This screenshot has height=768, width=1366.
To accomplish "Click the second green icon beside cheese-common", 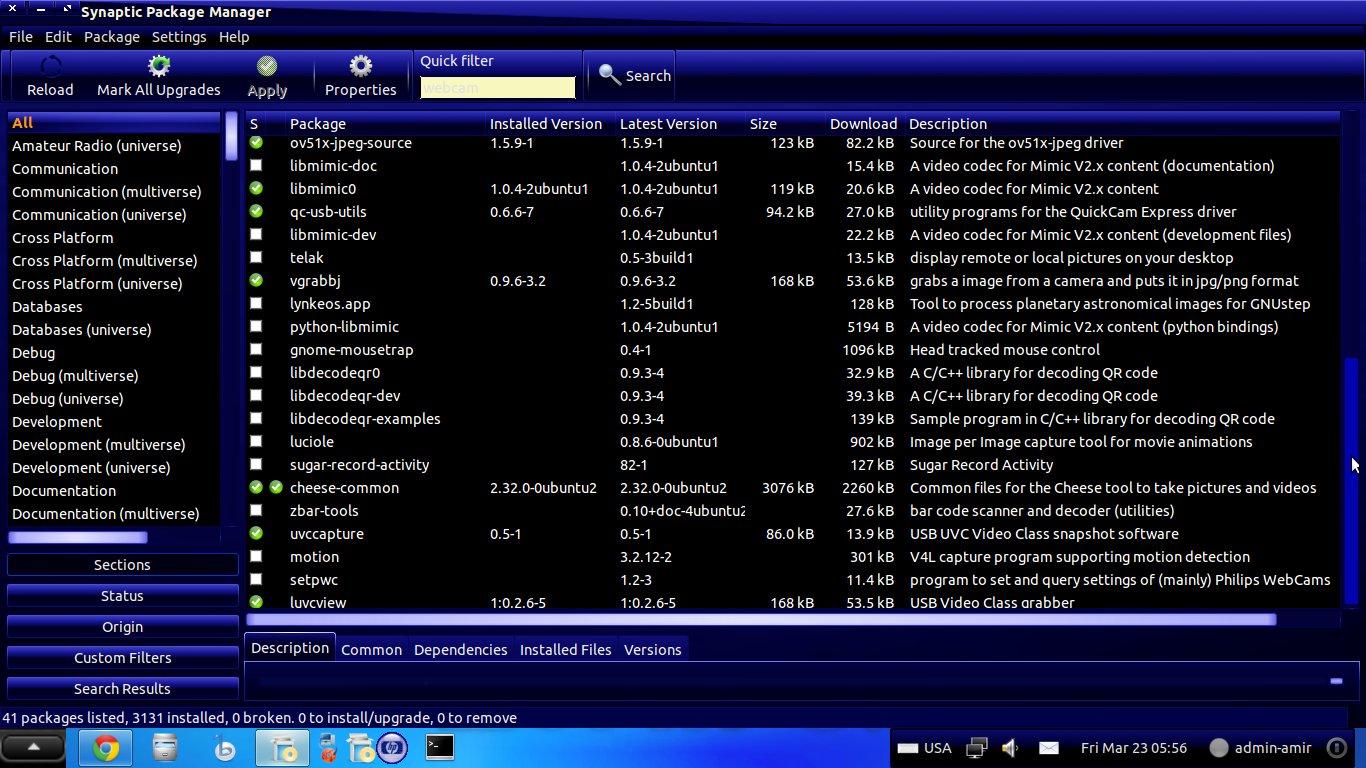I will [276, 487].
